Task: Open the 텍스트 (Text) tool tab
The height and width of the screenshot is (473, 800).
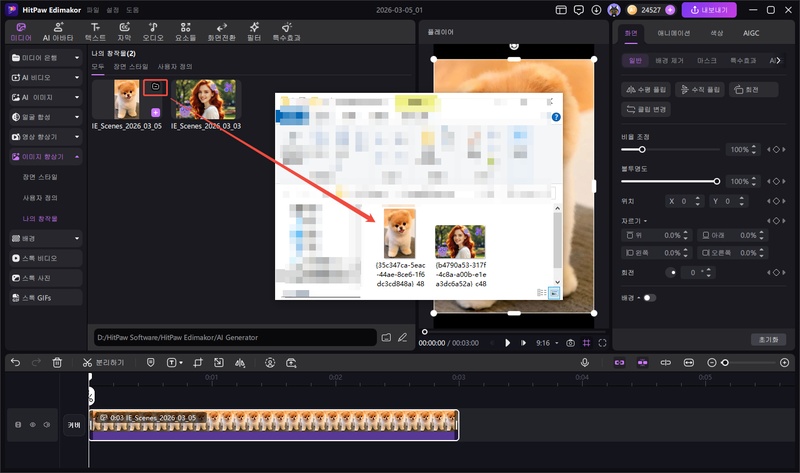Action: [x=94, y=30]
